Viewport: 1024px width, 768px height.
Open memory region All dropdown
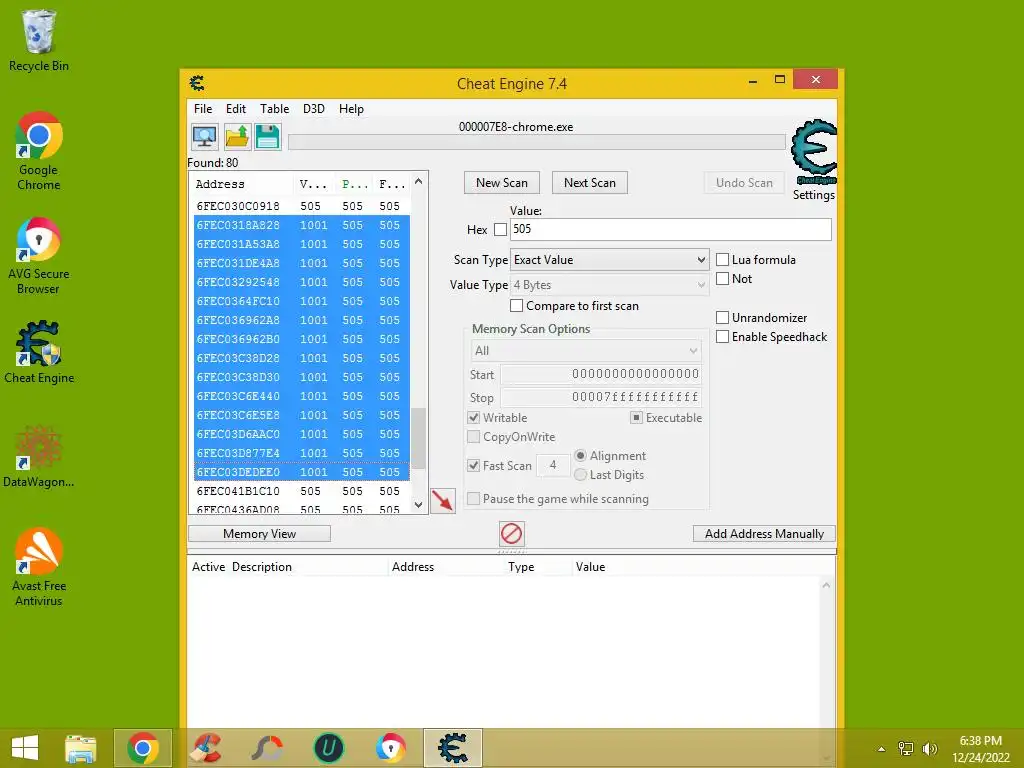(x=586, y=351)
